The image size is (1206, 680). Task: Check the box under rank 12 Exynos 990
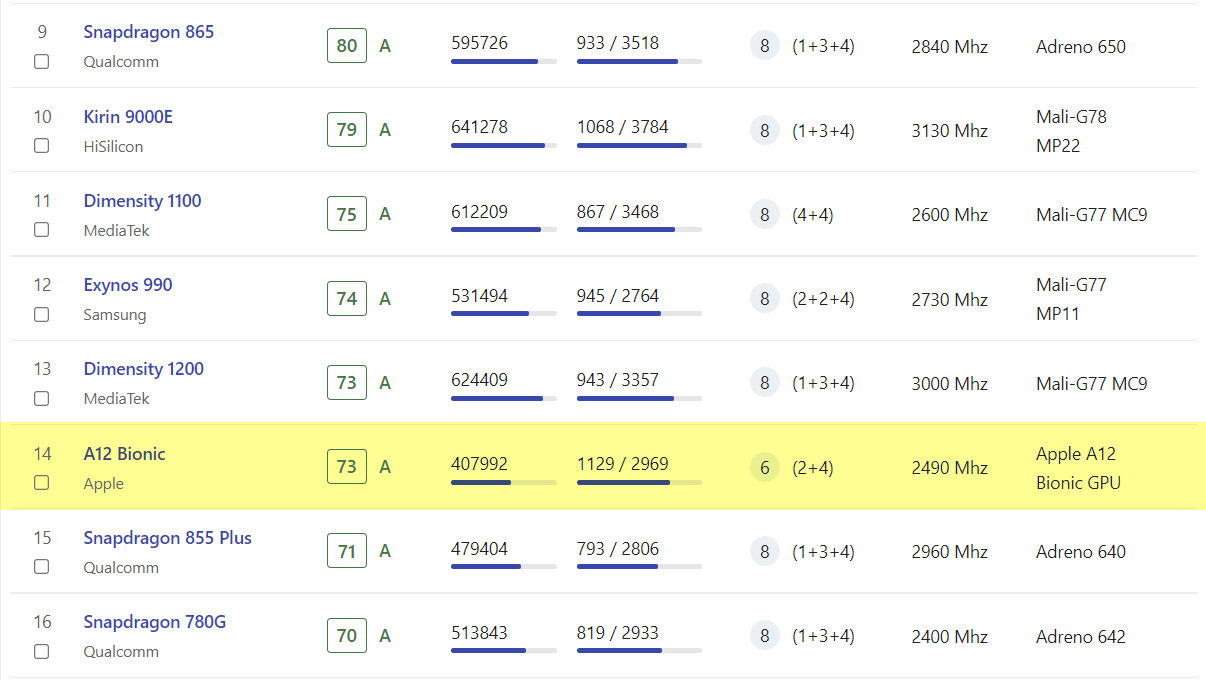coord(41,314)
